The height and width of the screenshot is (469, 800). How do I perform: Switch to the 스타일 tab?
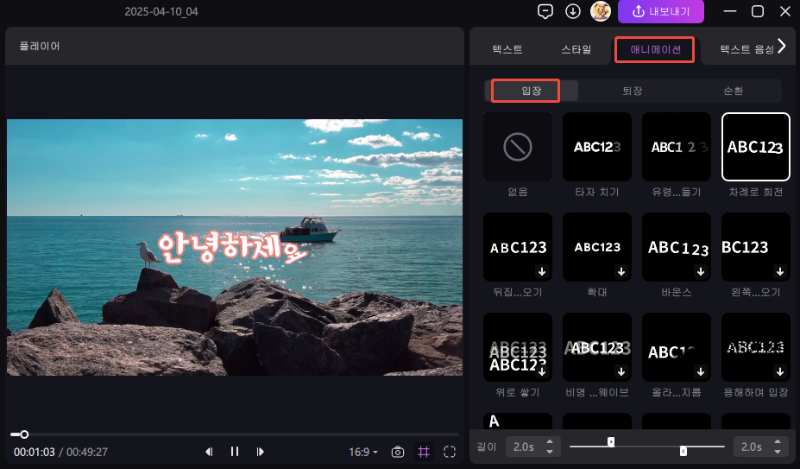(x=576, y=50)
